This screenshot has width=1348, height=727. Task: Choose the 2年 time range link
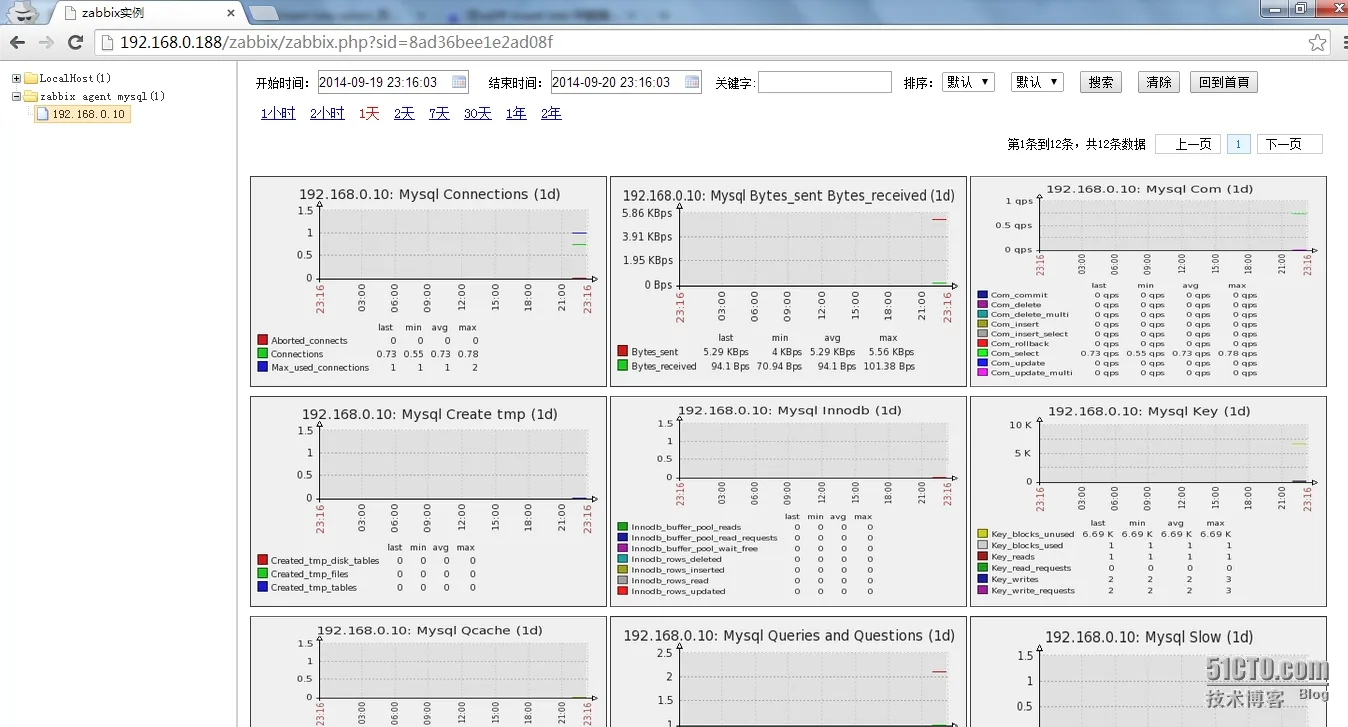coord(551,114)
